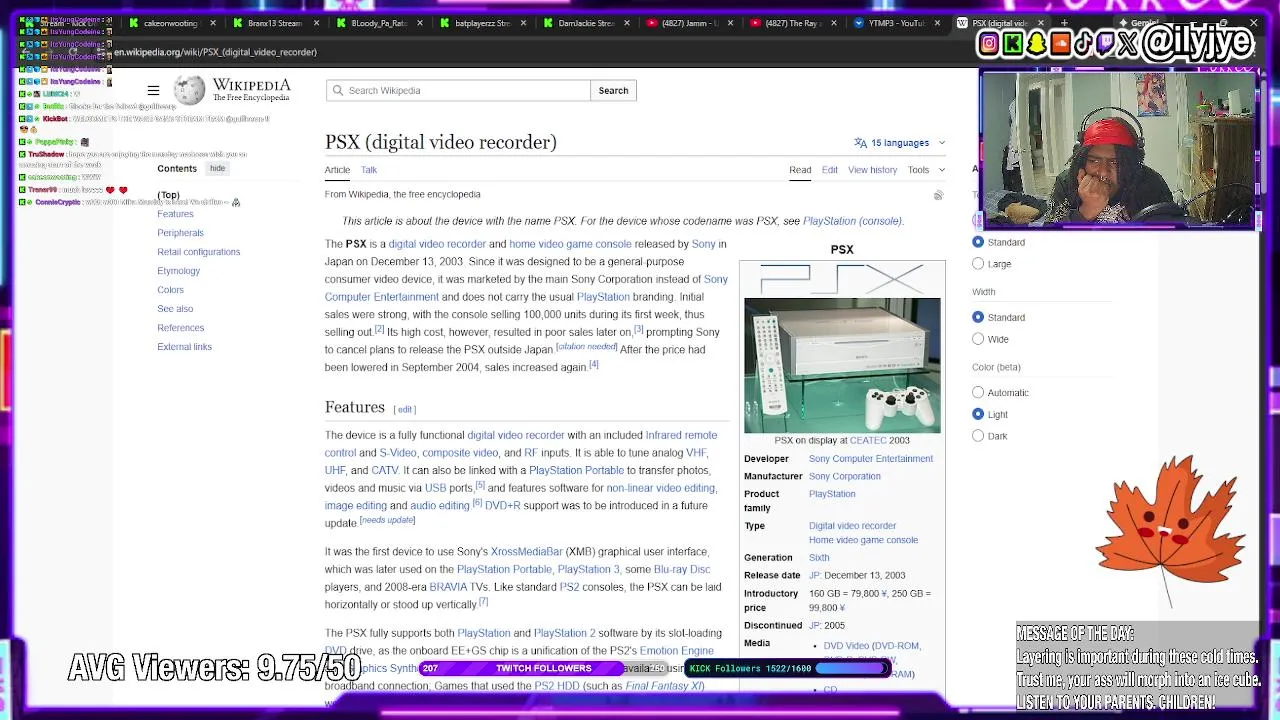Screen dimensions: 1280x720
Task: Select Automatic color radio button
Action: [978, 393]
